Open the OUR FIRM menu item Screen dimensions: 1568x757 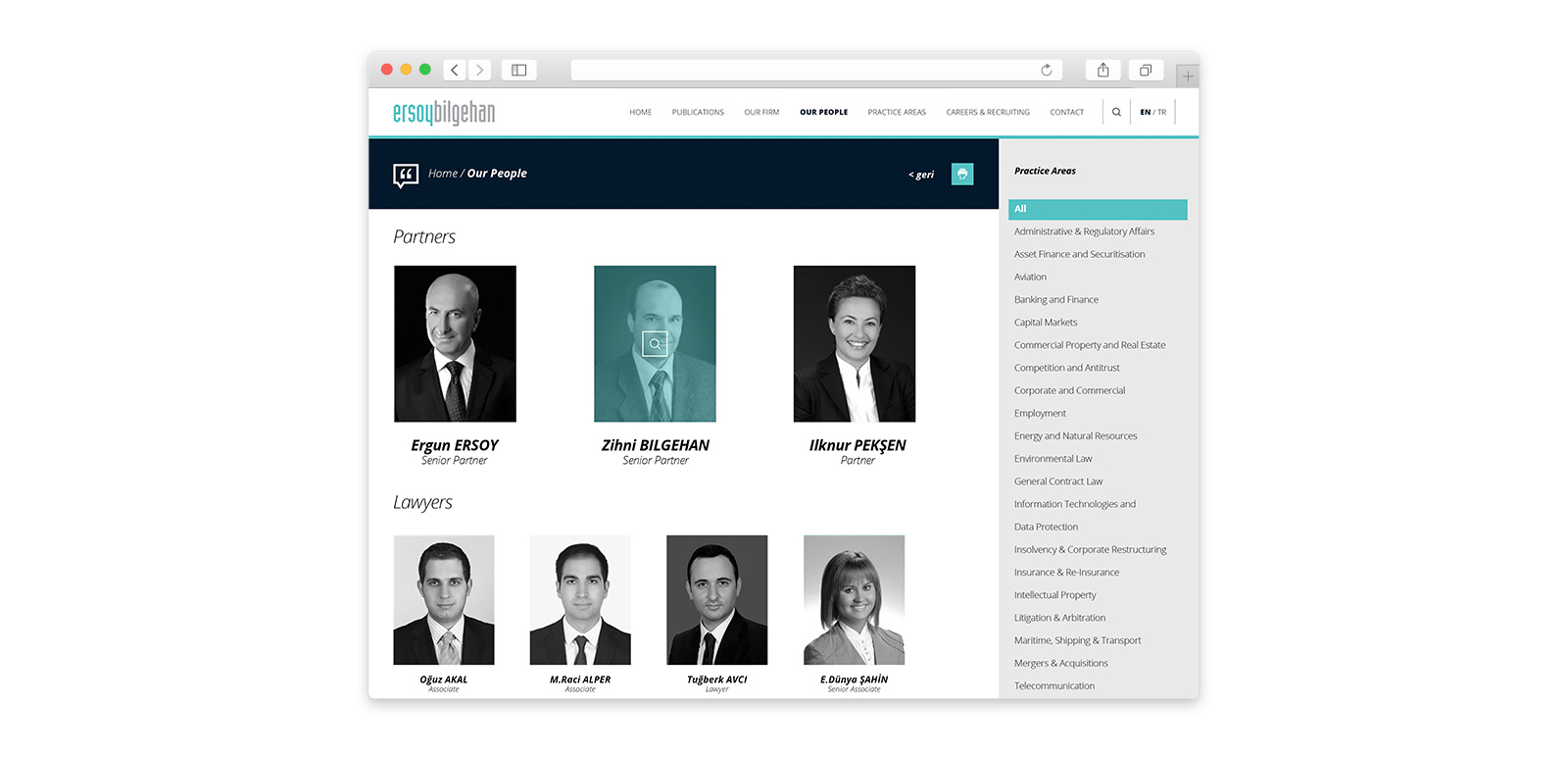coord(761,112)
